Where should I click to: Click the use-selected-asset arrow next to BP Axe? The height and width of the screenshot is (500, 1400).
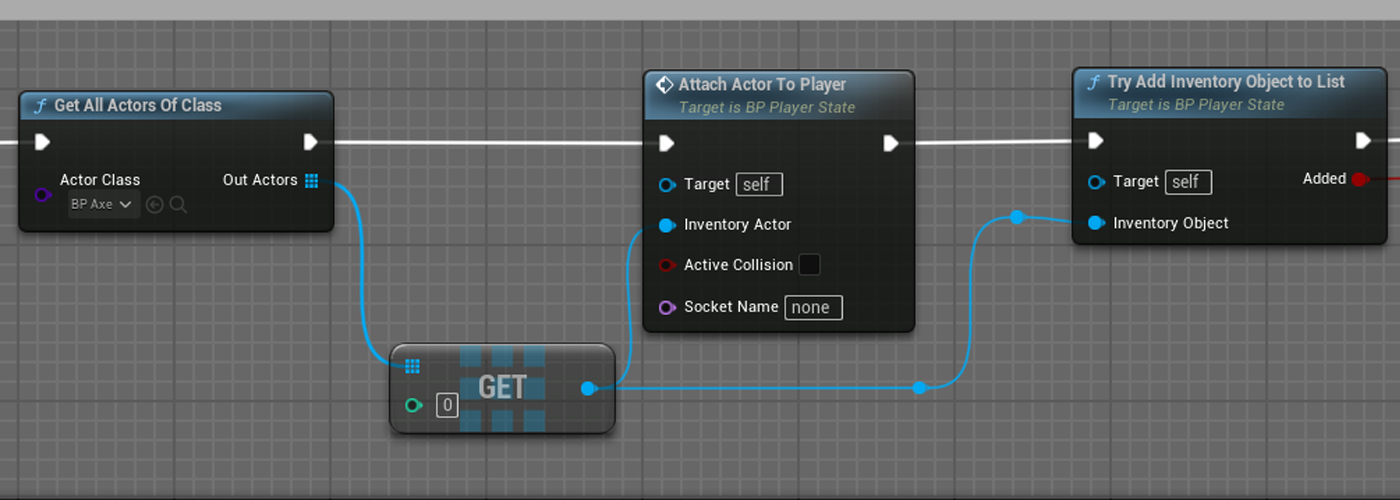(x=154, y=205)
